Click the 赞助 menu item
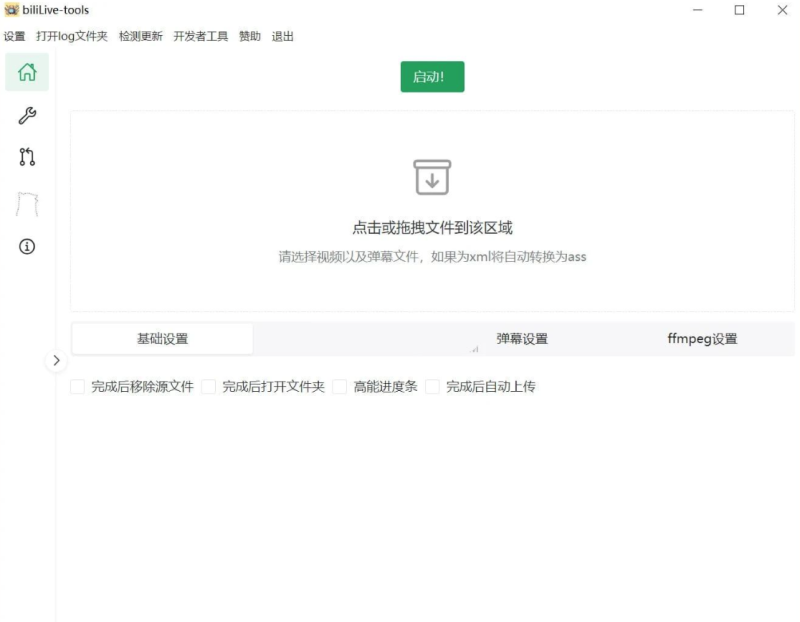 coord(250,36)
